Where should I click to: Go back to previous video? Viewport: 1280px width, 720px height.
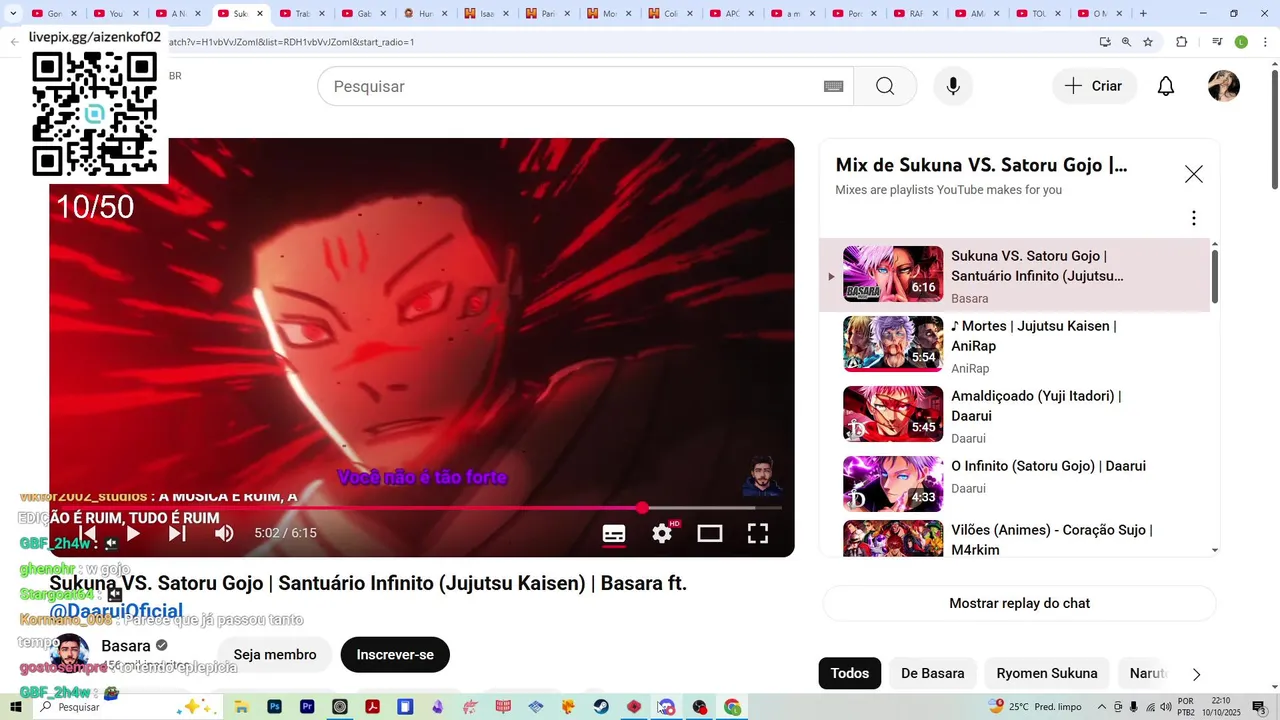88,533
